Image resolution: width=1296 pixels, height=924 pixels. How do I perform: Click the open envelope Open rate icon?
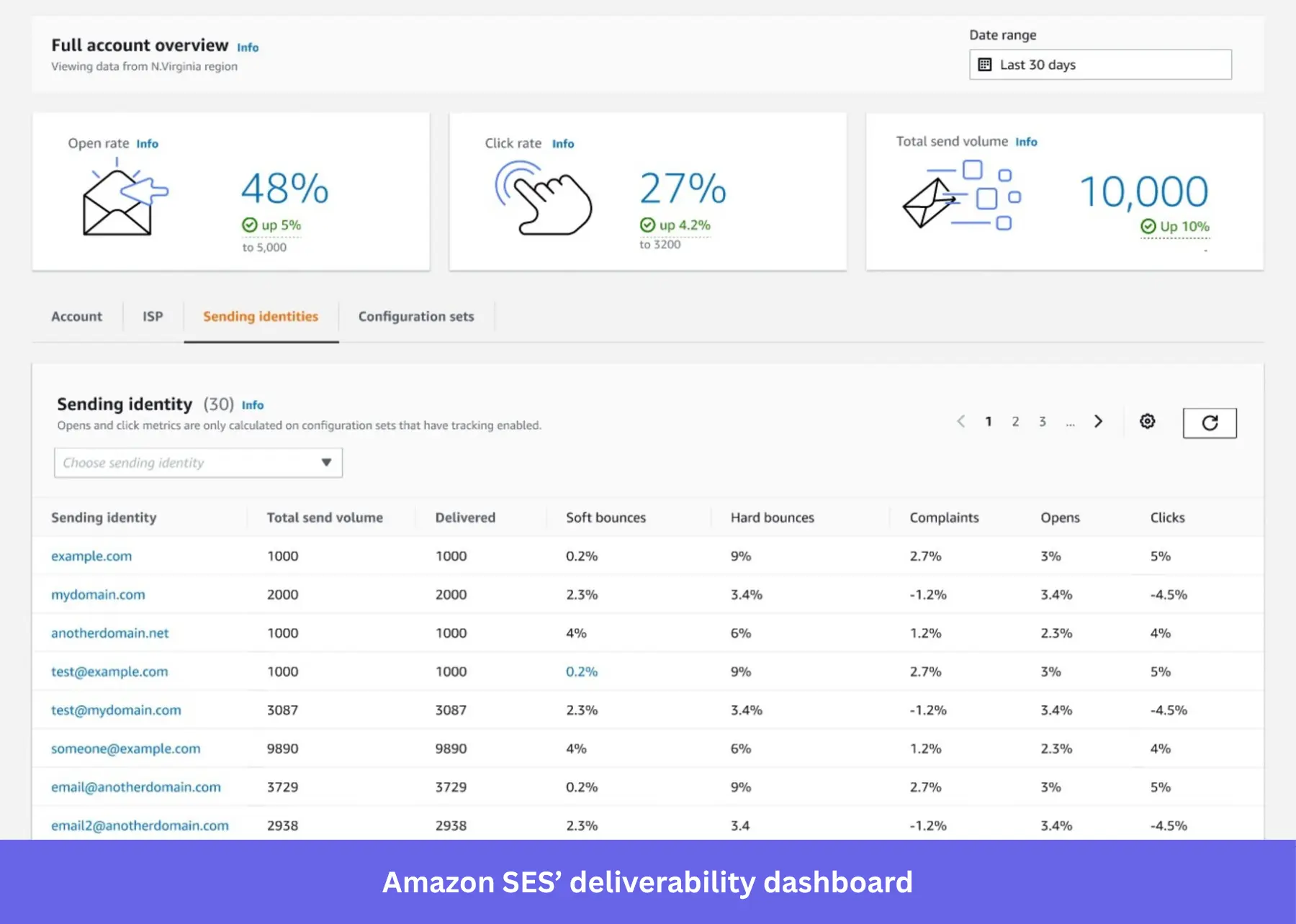point(124,197)
